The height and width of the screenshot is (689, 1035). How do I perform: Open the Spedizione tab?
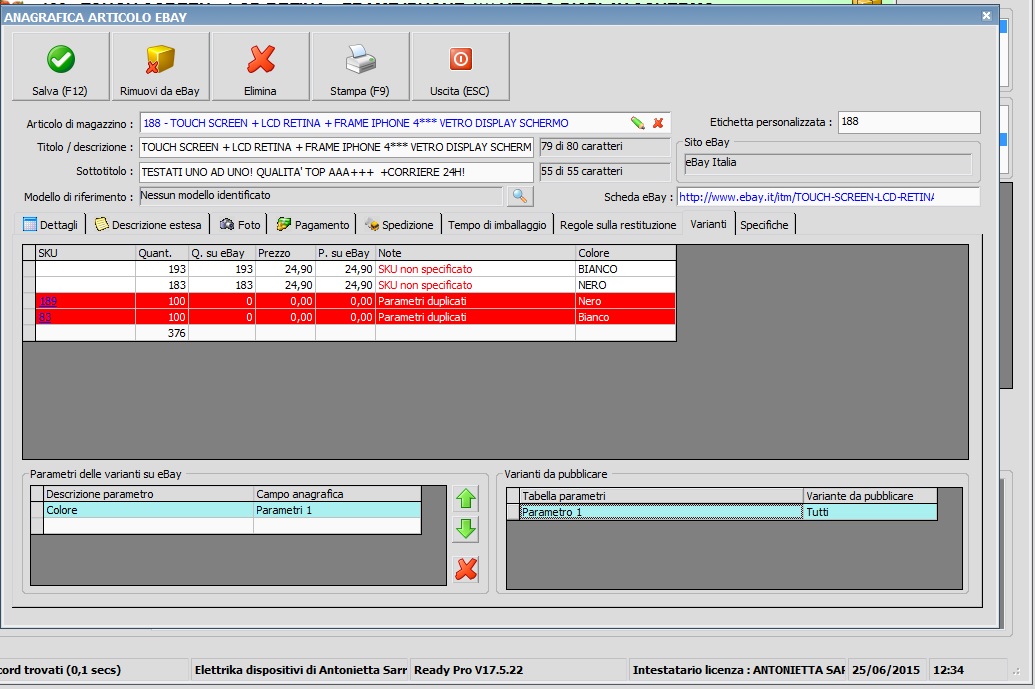click(x=399, y=225)
